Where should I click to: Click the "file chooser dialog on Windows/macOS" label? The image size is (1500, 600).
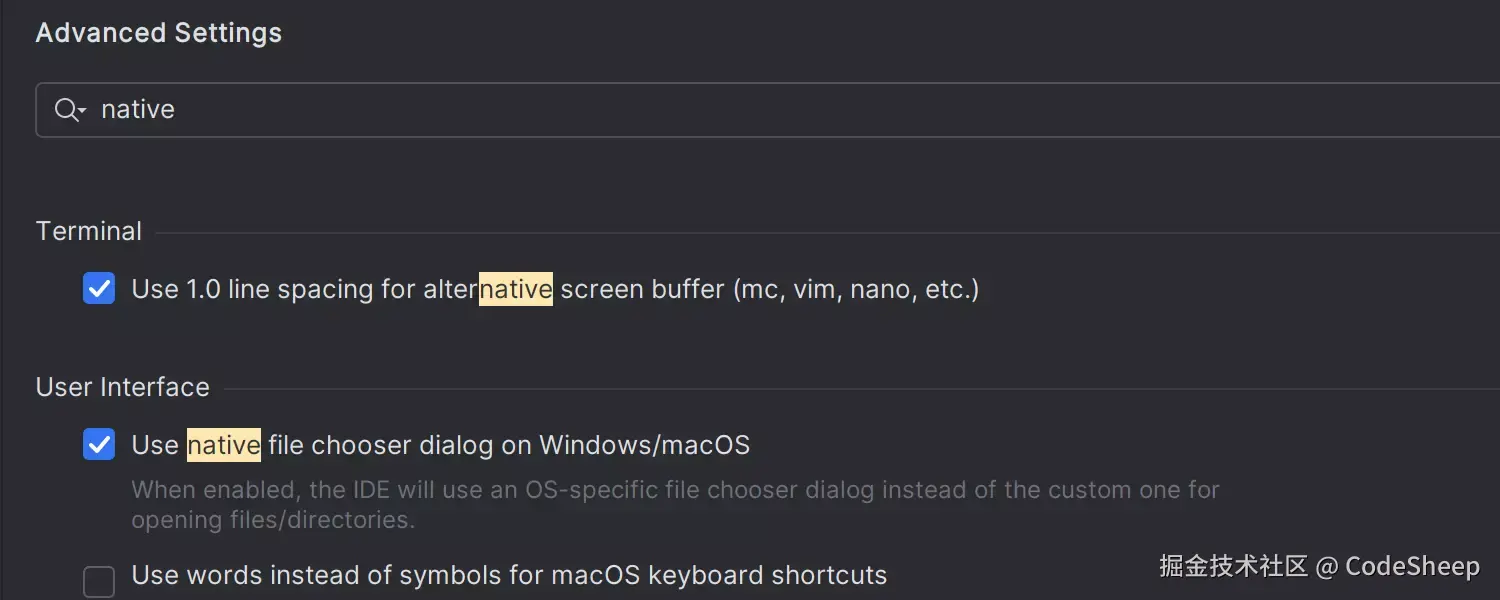pos(509,445)
